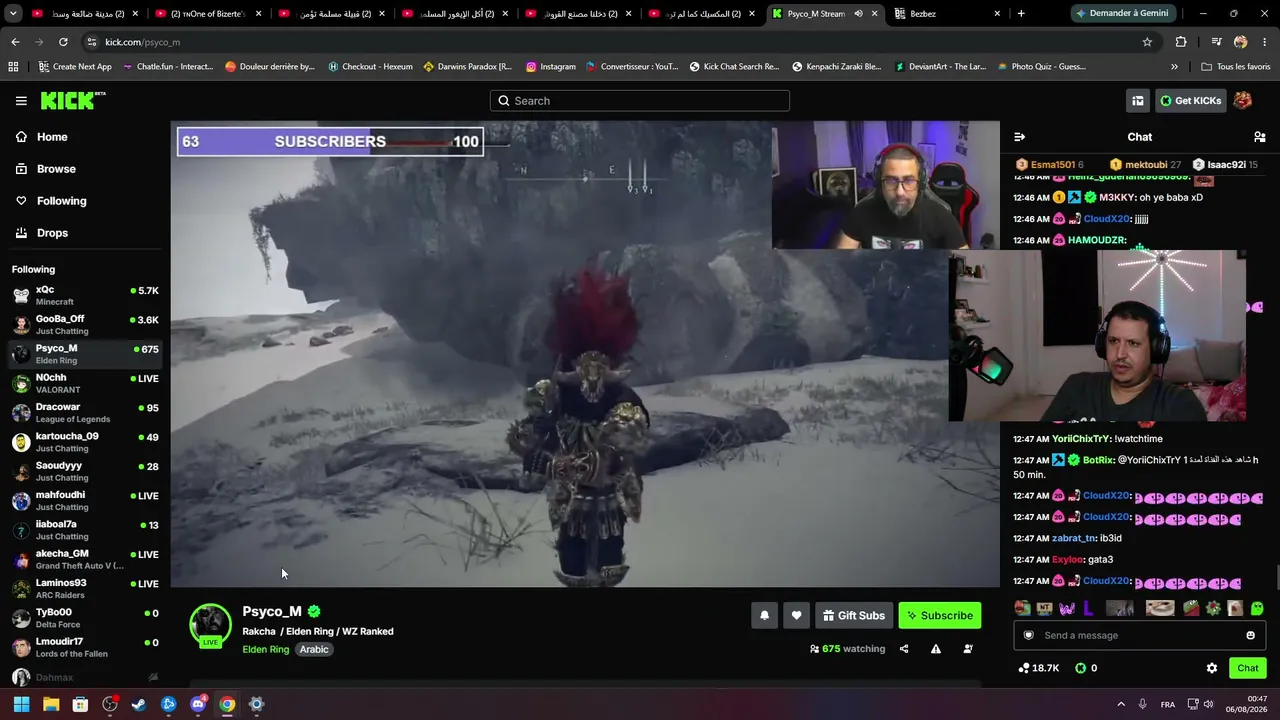The width and height of the screenshot is (1280, 720).
Task: Reload the page
Action: pos(63,42)
